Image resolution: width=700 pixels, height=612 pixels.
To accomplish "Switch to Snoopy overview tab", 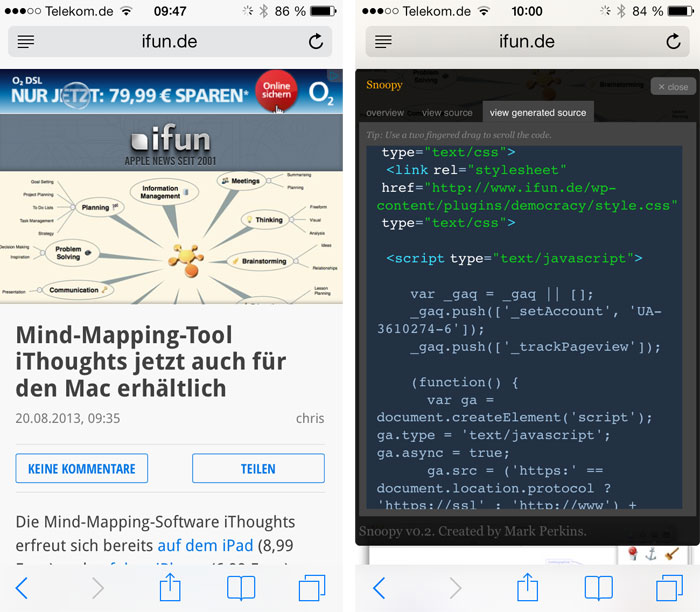I will (385, 112).
